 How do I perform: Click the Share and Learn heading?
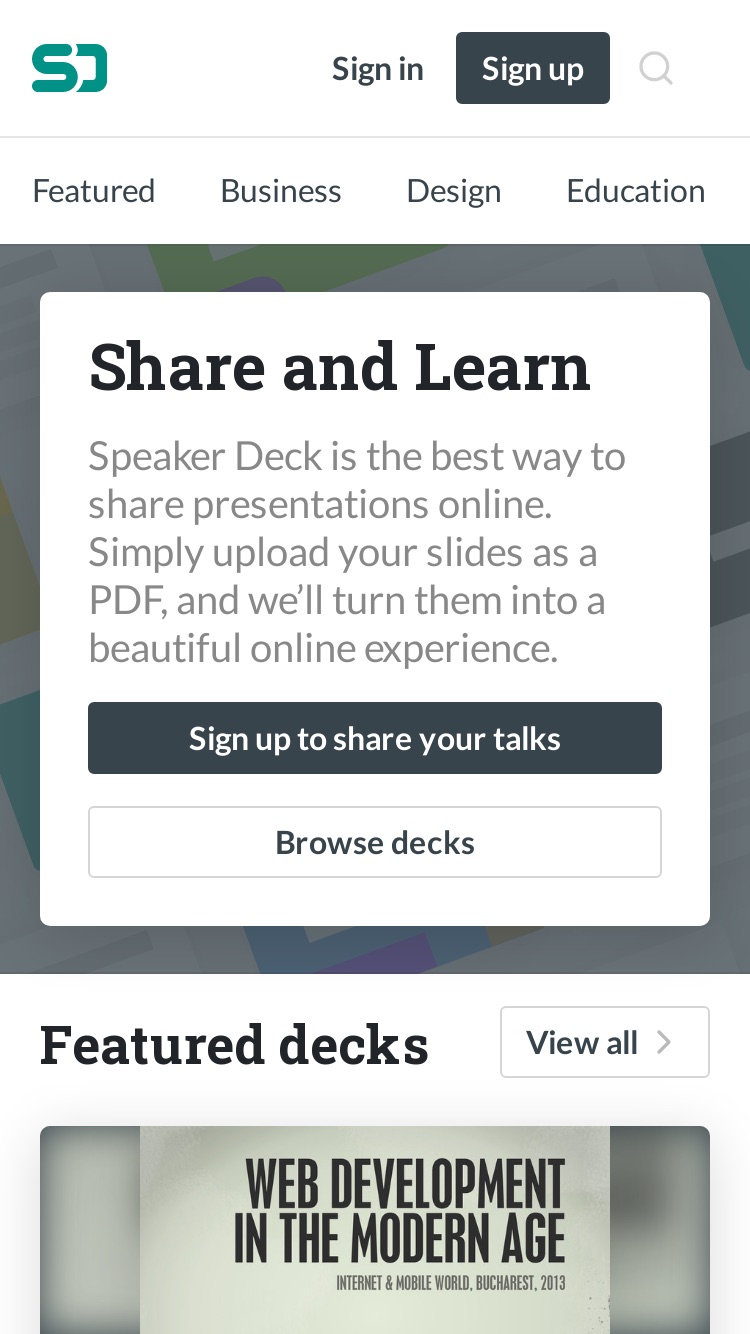tap(340, 367)
